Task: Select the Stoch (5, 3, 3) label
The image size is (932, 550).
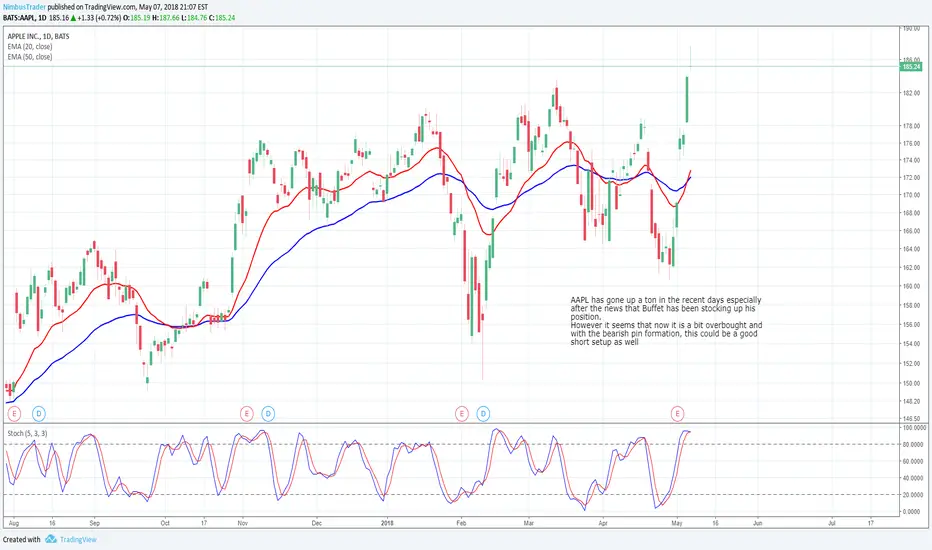Action: click(x=27, y=433)
